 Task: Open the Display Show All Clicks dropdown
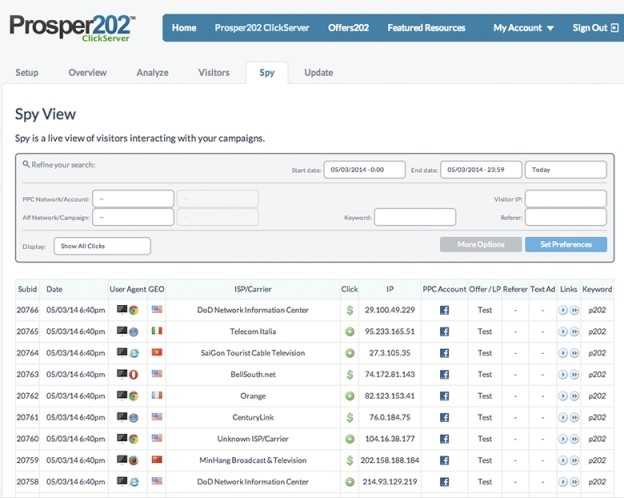pos(102,246)
